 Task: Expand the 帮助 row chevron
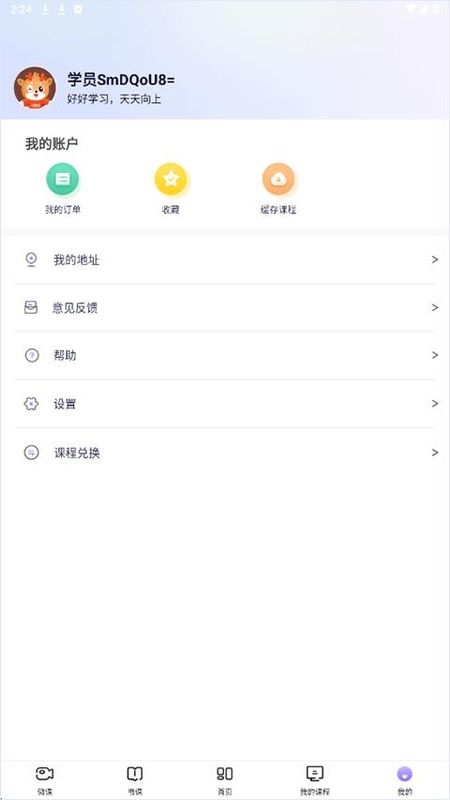point(435,355)
